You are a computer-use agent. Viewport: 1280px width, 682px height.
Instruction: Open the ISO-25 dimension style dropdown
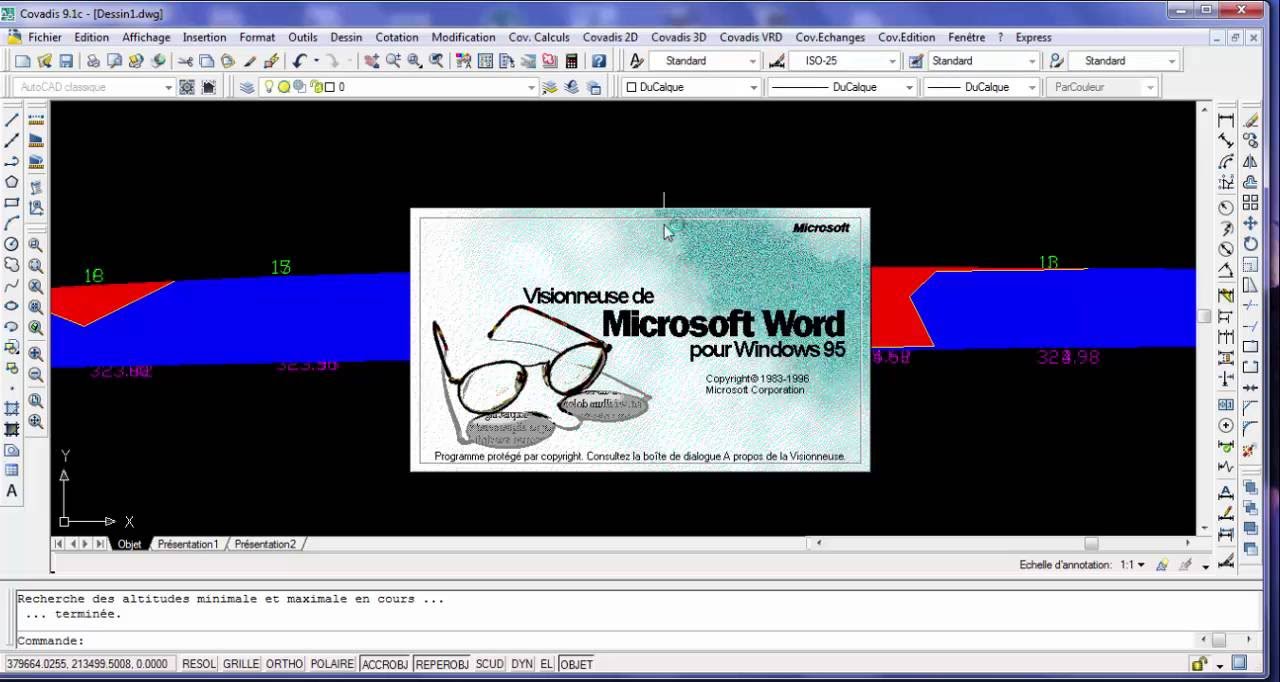[x=893, y=61]
